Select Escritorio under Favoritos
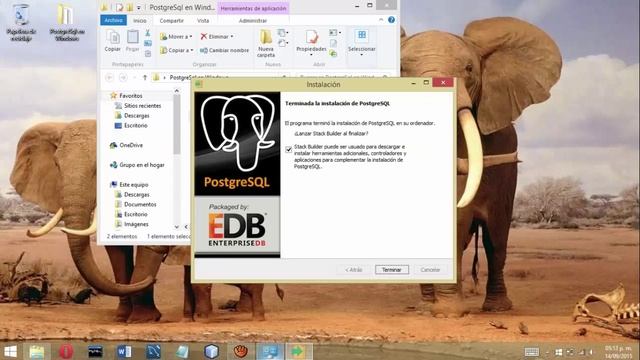The height and width of the screenshot is (360, 640). 136,126
